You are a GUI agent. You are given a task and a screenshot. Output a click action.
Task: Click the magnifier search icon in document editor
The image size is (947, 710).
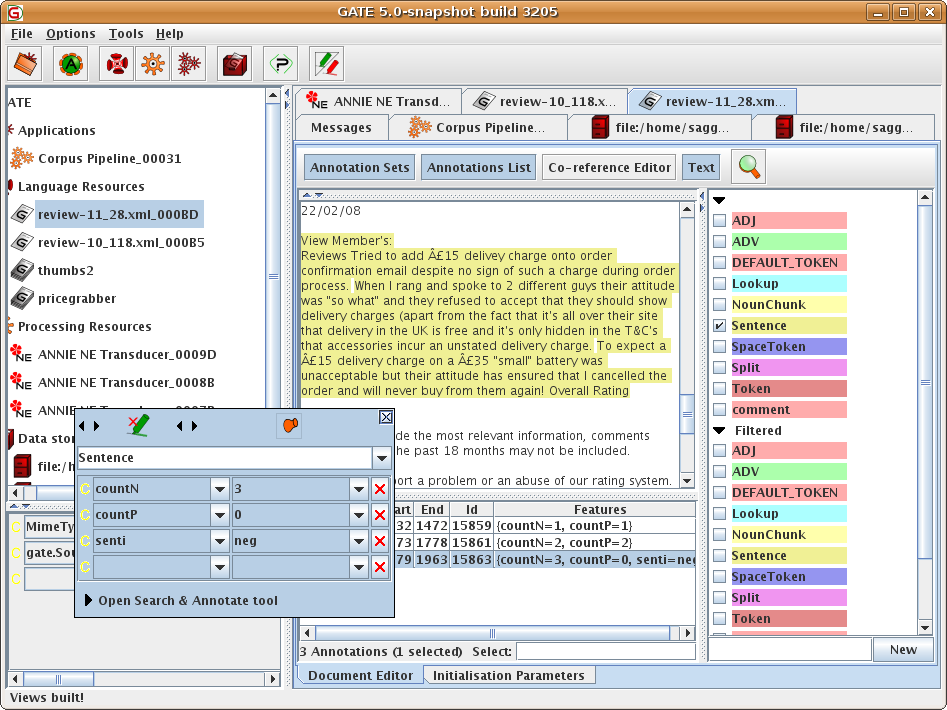(x=749, y=167)
